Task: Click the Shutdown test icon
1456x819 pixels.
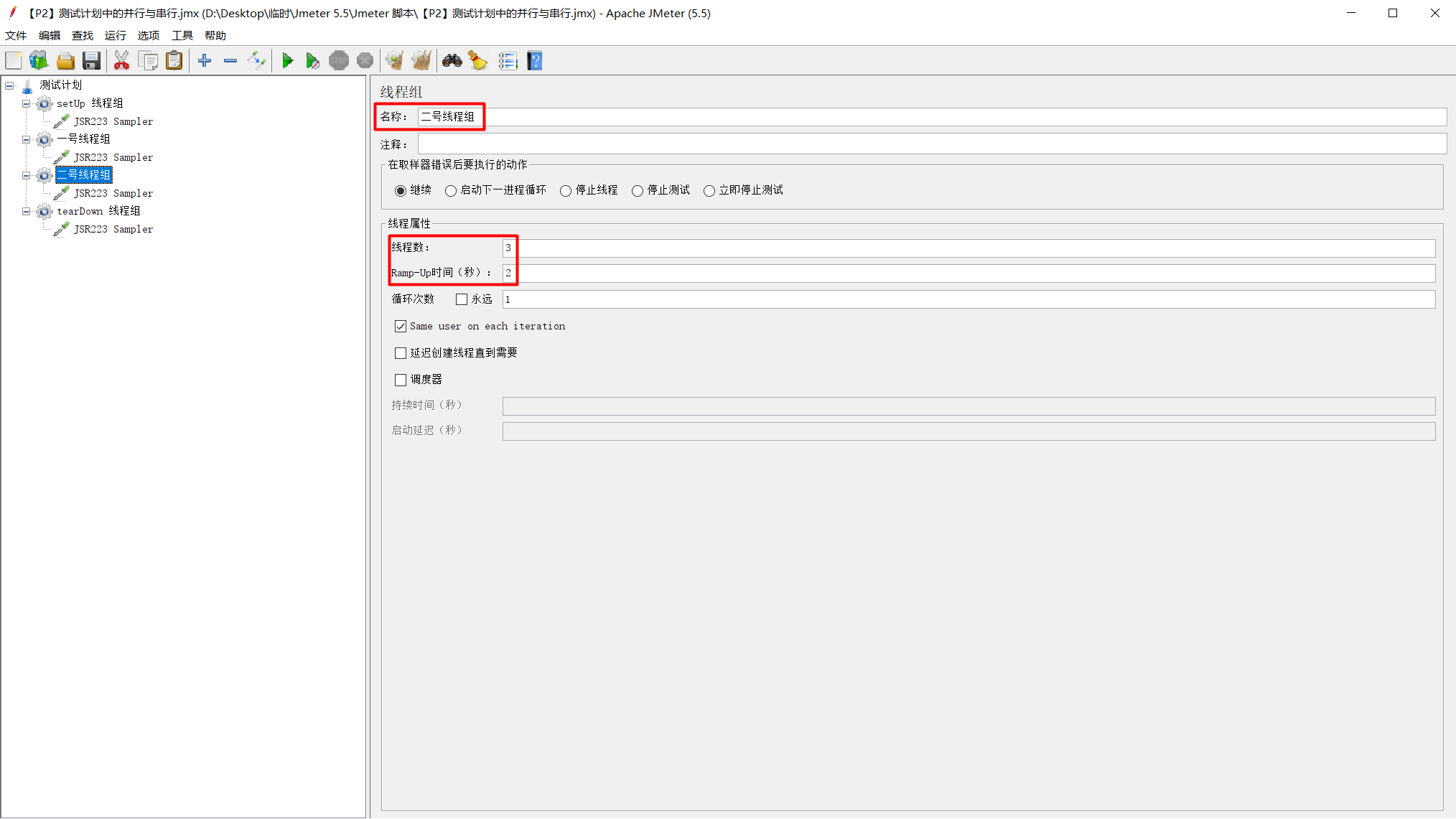Action: [365, 61]
